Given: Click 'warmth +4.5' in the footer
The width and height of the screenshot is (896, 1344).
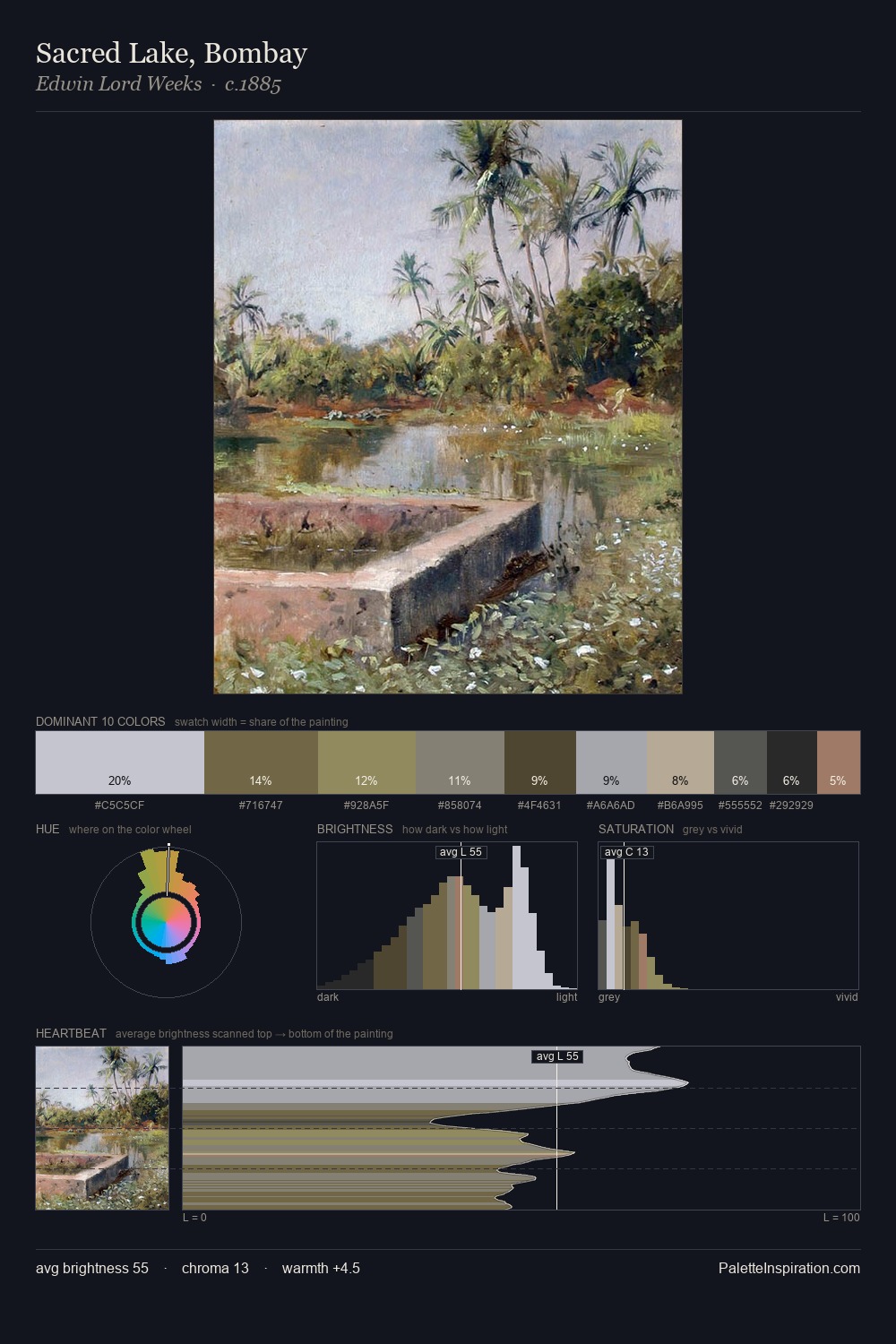Looking at the screenshot, I should (321, 1268).
